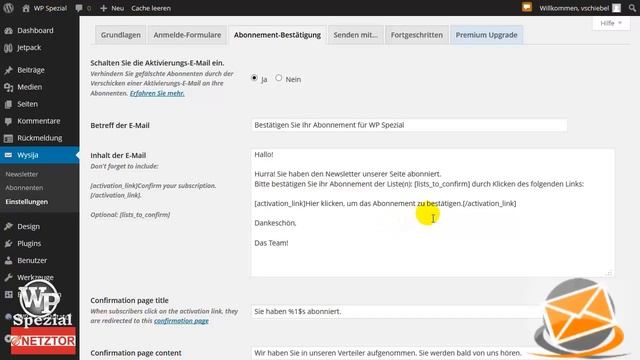
Task: Open Dashboard menu item
Action: click(x=35, y=31)
